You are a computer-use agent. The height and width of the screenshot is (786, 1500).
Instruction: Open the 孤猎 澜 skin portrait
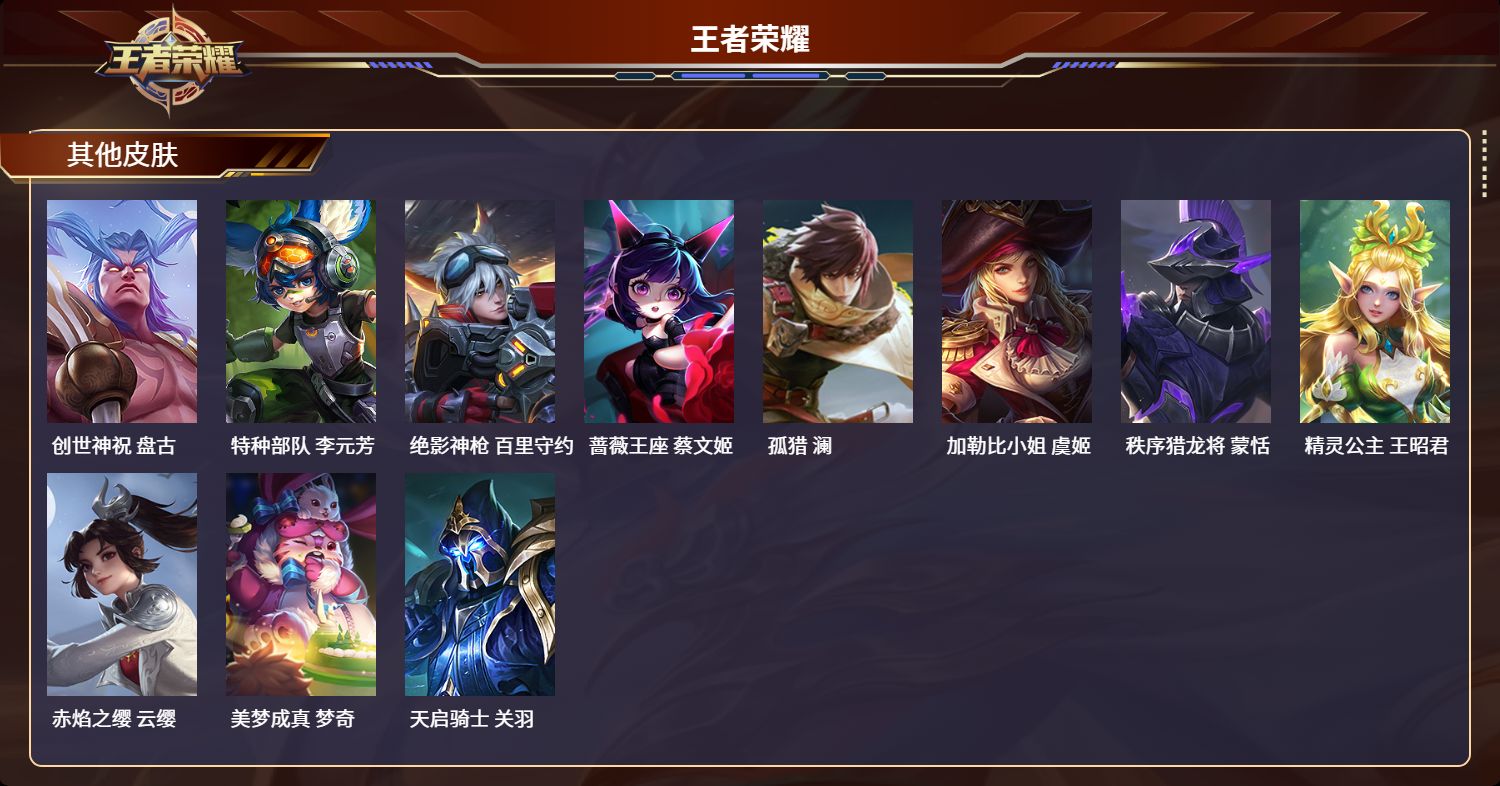(838, 311)
